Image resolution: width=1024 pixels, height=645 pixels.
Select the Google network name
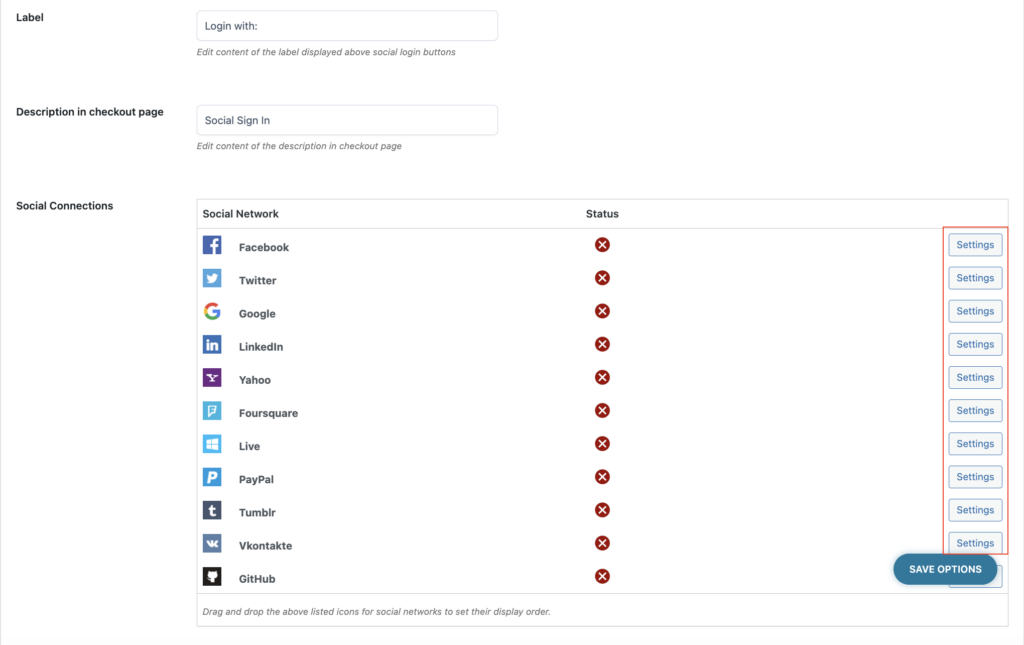(x=257, y=314)
